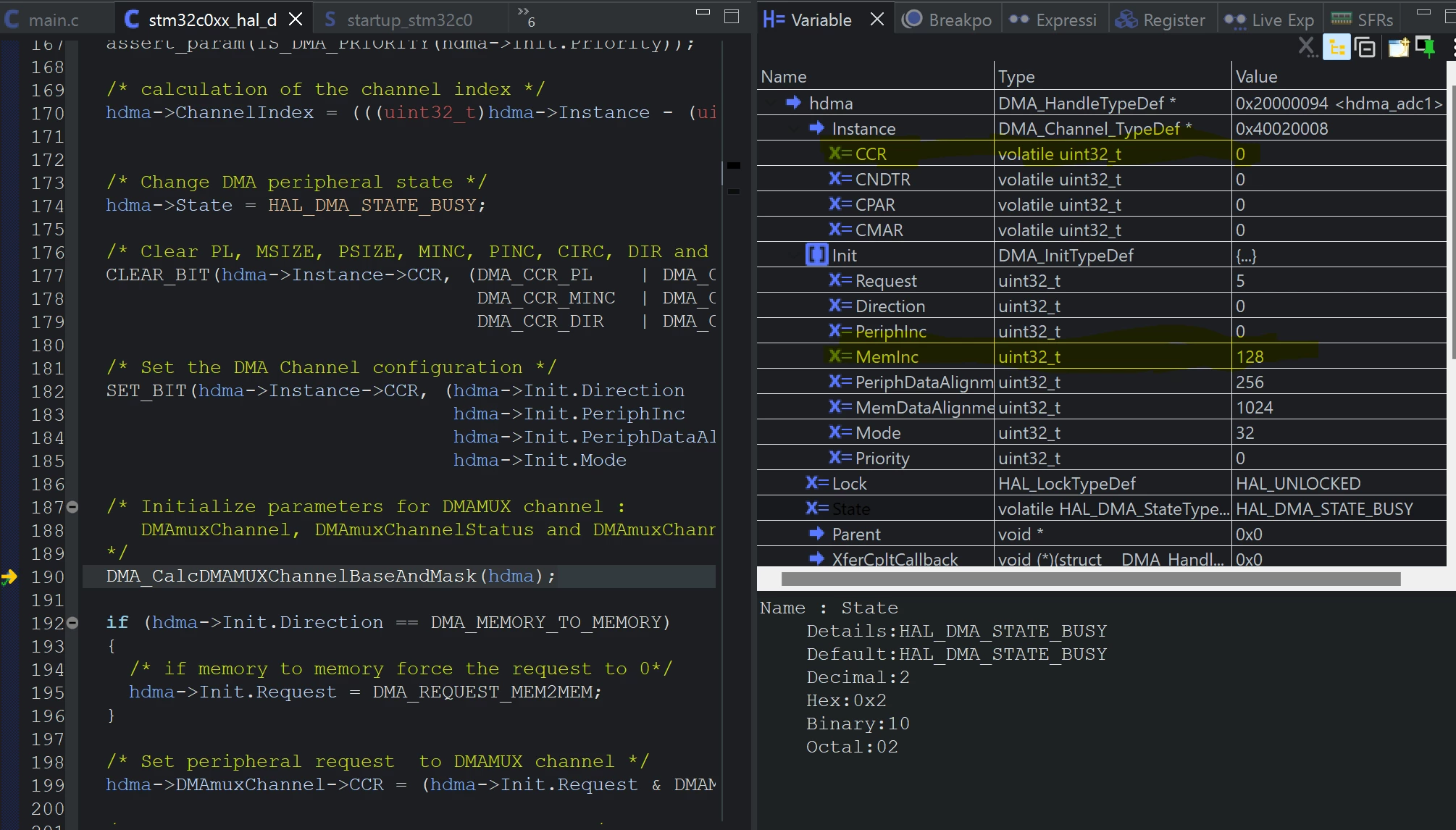Viewport: 1456px width, 830px height.
Task: Close the stm32c0xx_hal_dma editor tab
Action: tap(296, 20)
